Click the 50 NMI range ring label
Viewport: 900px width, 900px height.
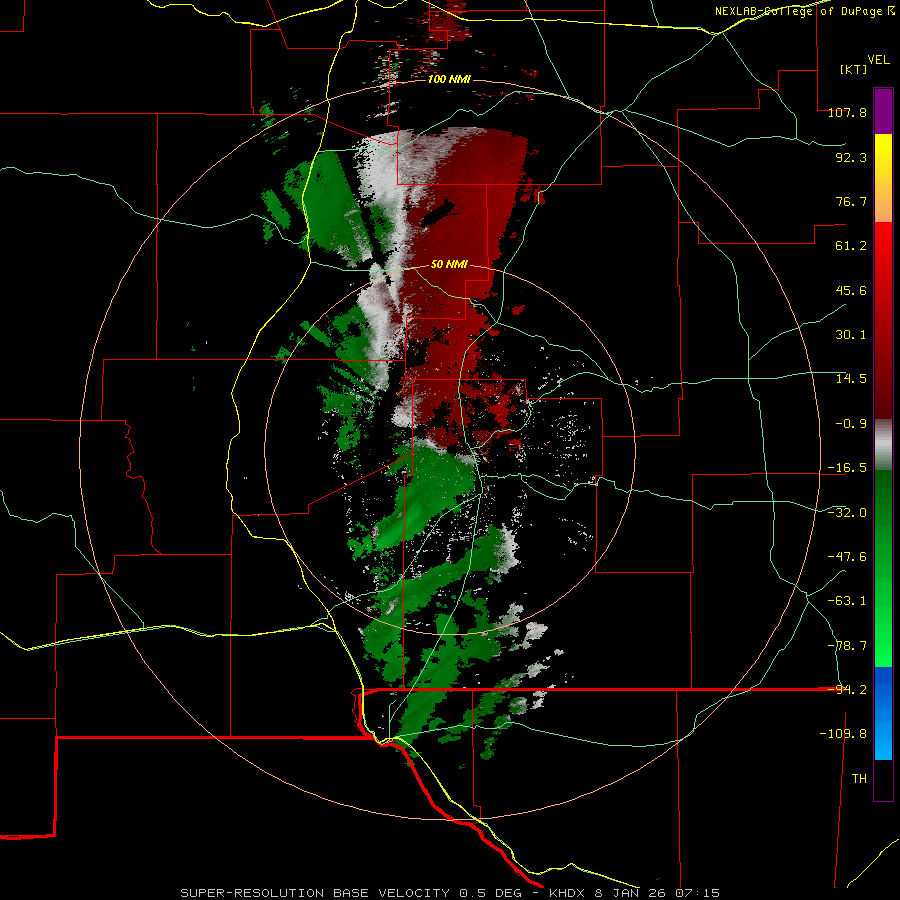click(x=449, y=265)
